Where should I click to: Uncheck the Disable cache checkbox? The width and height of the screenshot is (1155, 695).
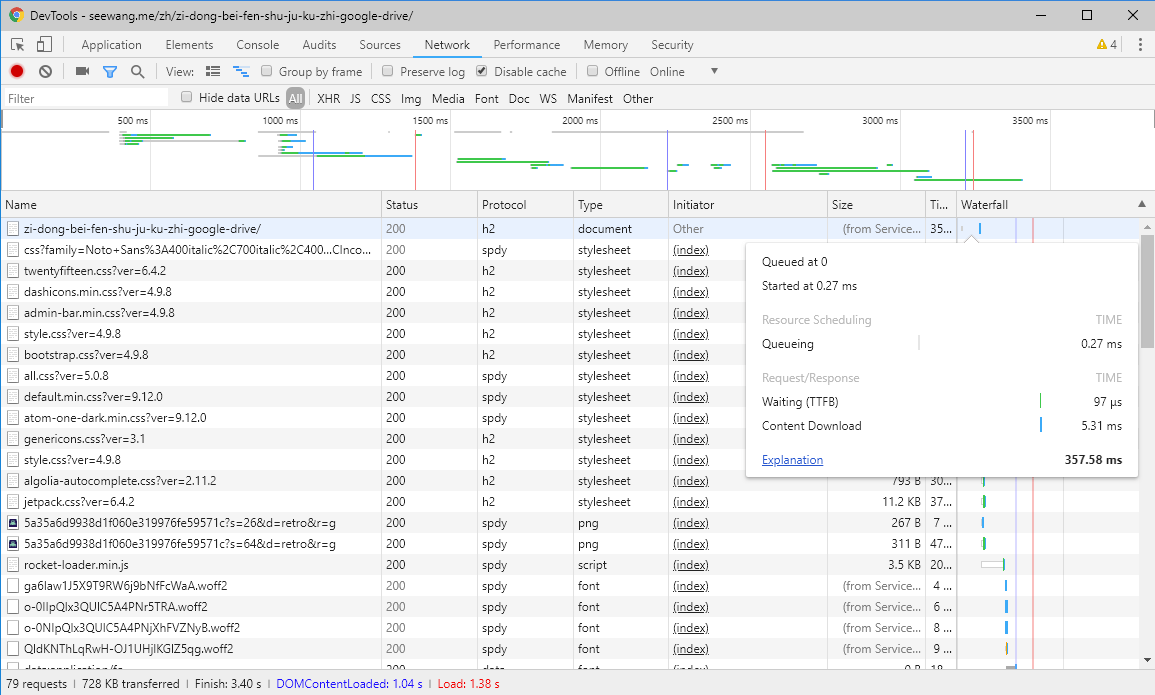pyautogui.click(x=482, y=71)
